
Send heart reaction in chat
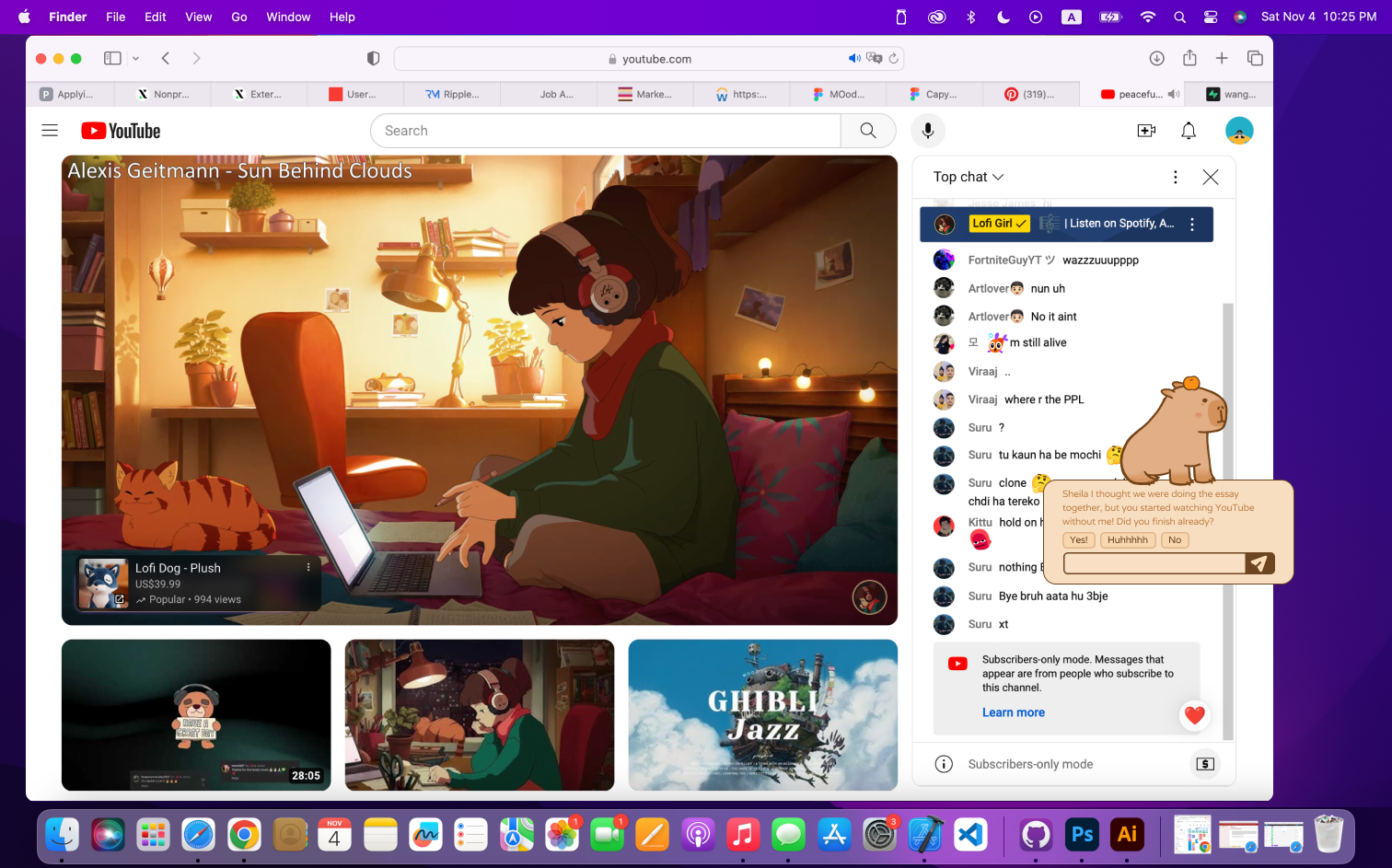[1195, 715]
